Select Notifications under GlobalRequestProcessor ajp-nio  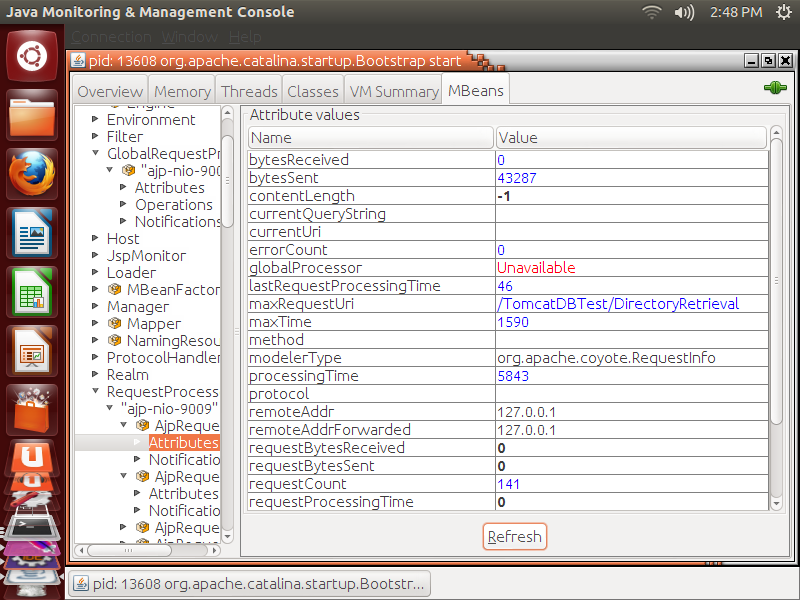[x=177, y=221]
